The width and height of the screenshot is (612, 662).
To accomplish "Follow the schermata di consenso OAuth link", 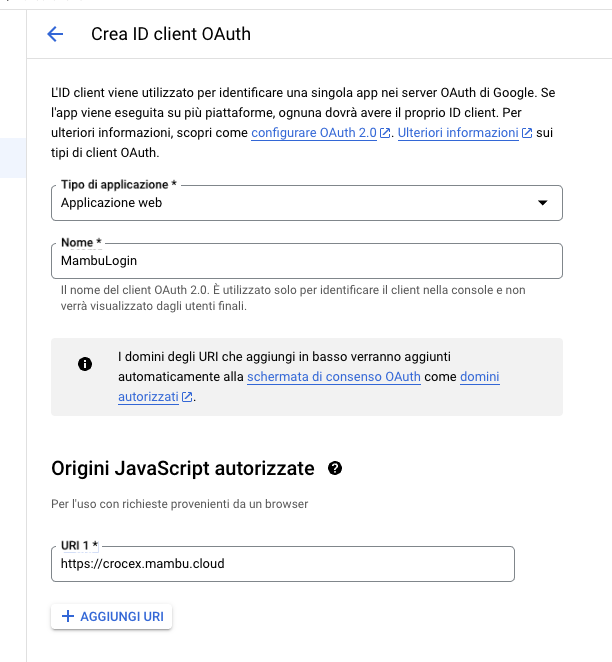I will point(334,377).
